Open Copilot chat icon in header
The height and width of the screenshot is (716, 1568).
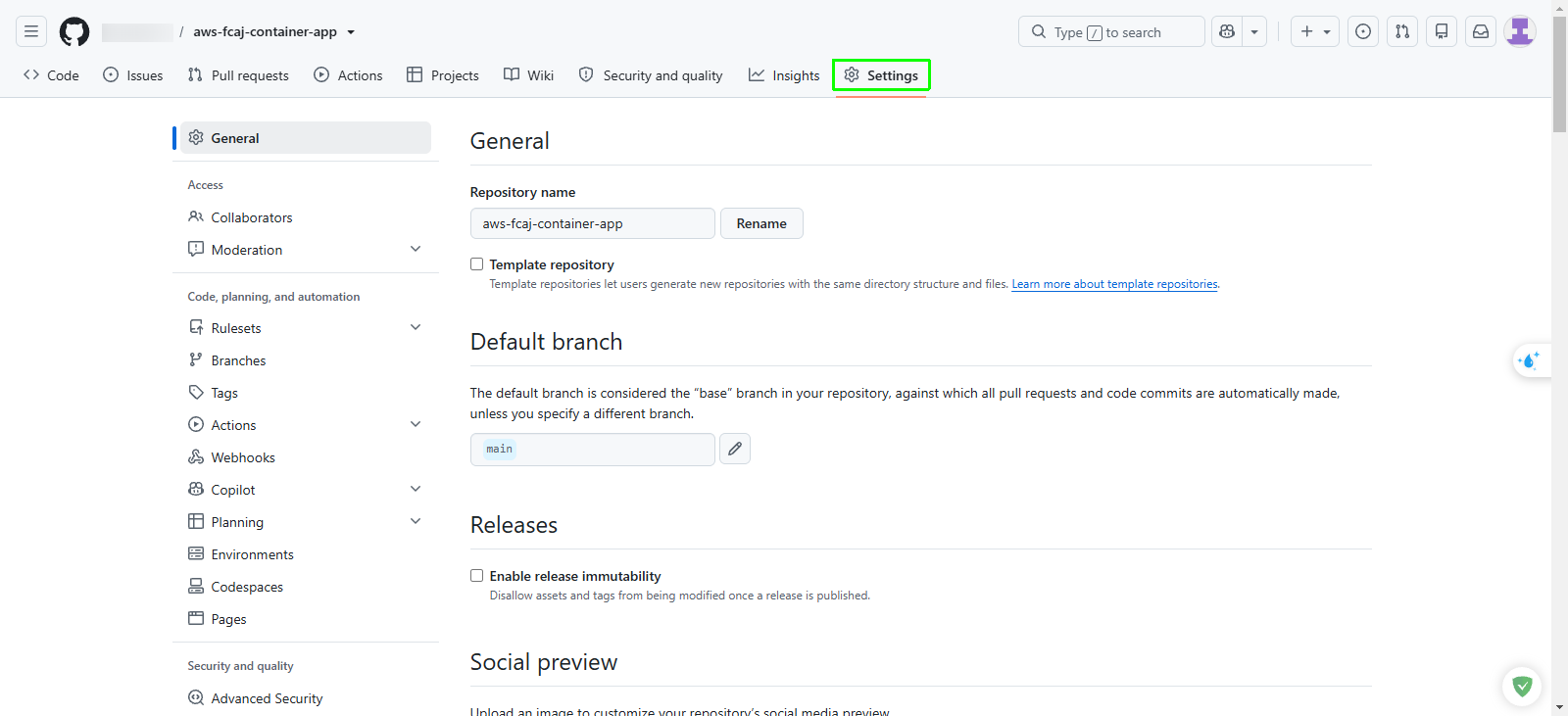[x=1227, y=31]
